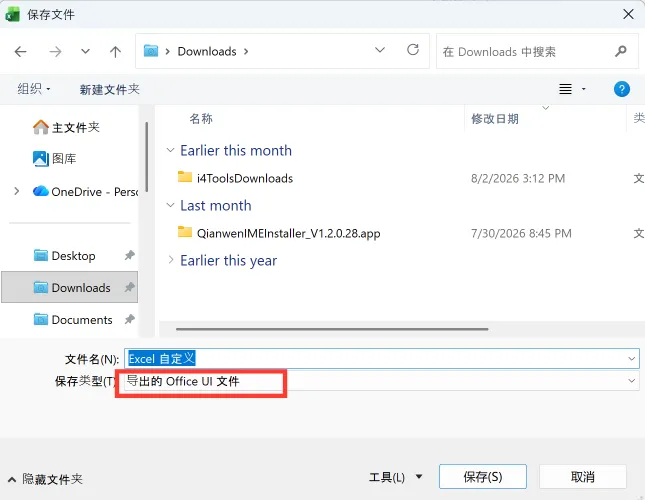Go back with the left arrow
This screenshot has width=645, height=500.
tap(20, 51)
